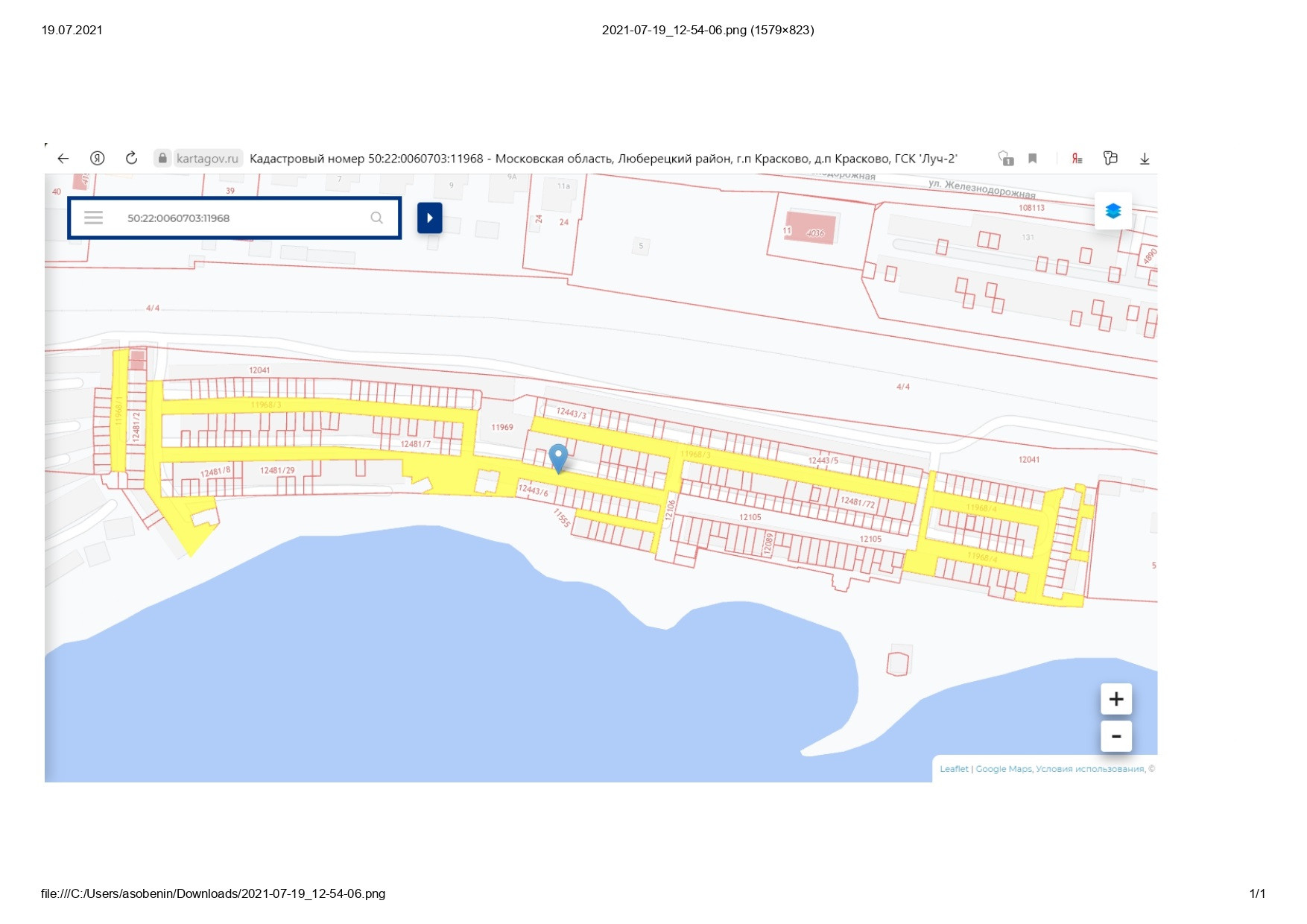Click the date text 19.07.2021
Screen dimensions: 1307x924
72,30
